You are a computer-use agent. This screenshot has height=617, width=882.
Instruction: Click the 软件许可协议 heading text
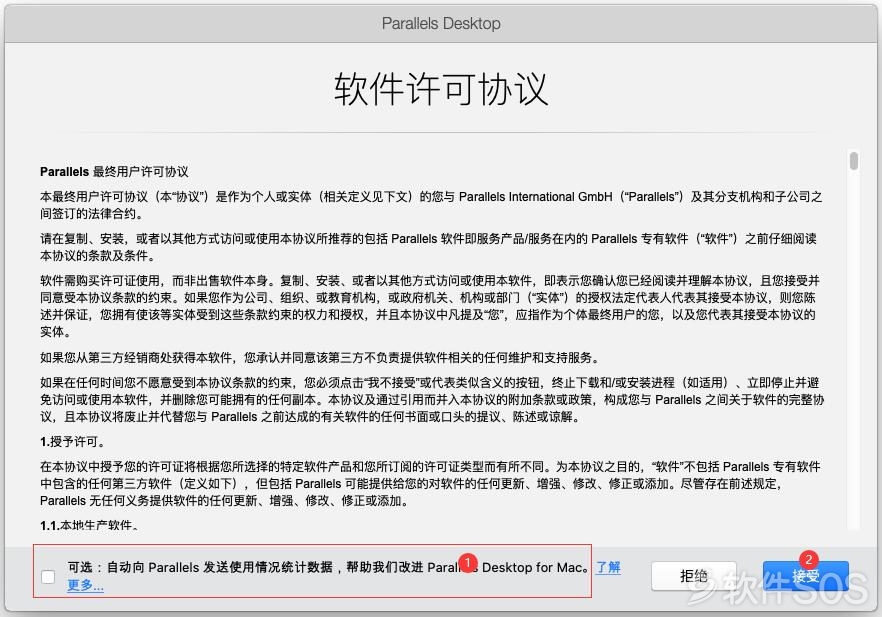(x=441, y=89)
